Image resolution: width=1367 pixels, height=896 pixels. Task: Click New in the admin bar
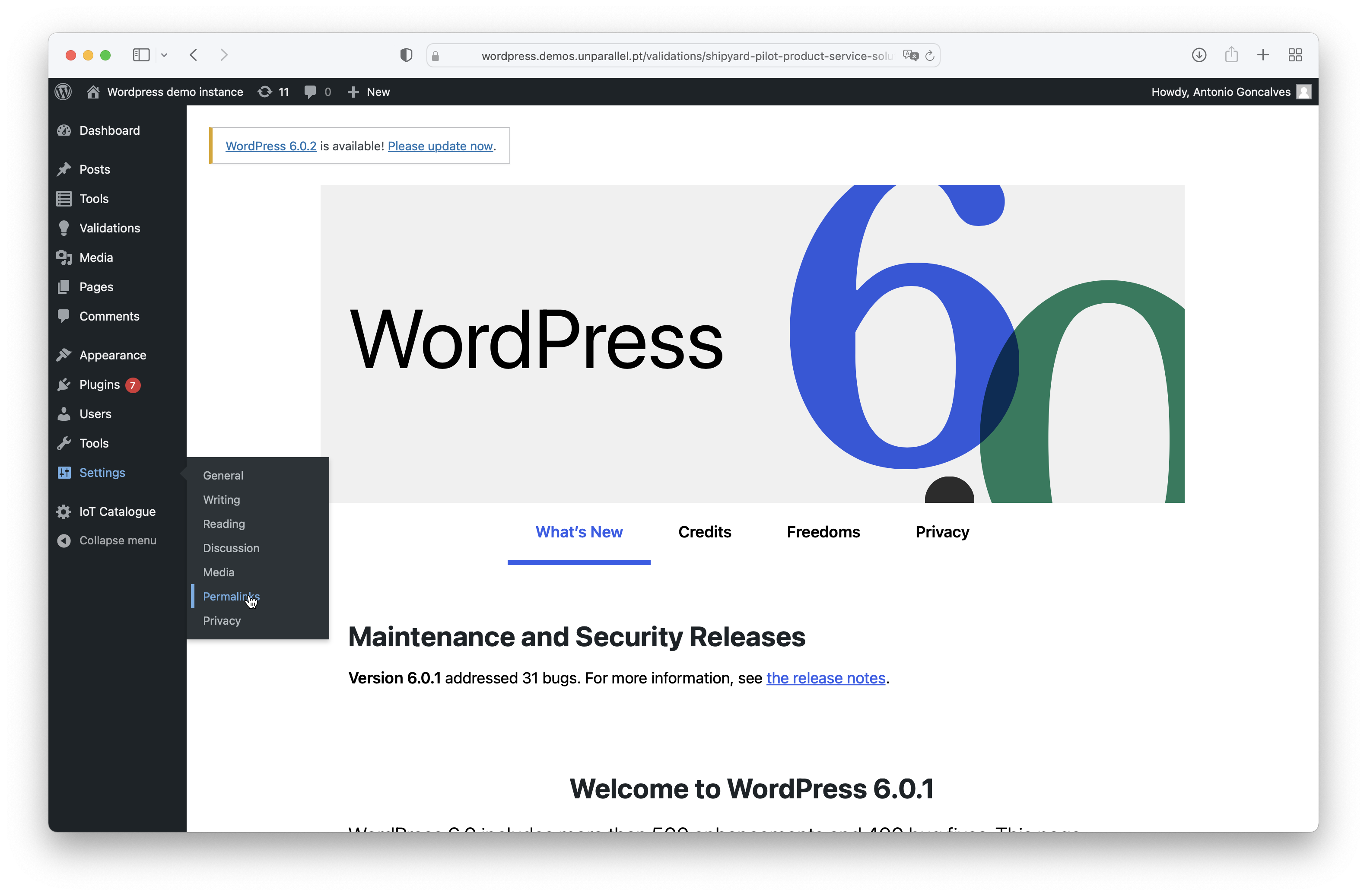pyautogui.click(x=378, y=92)
